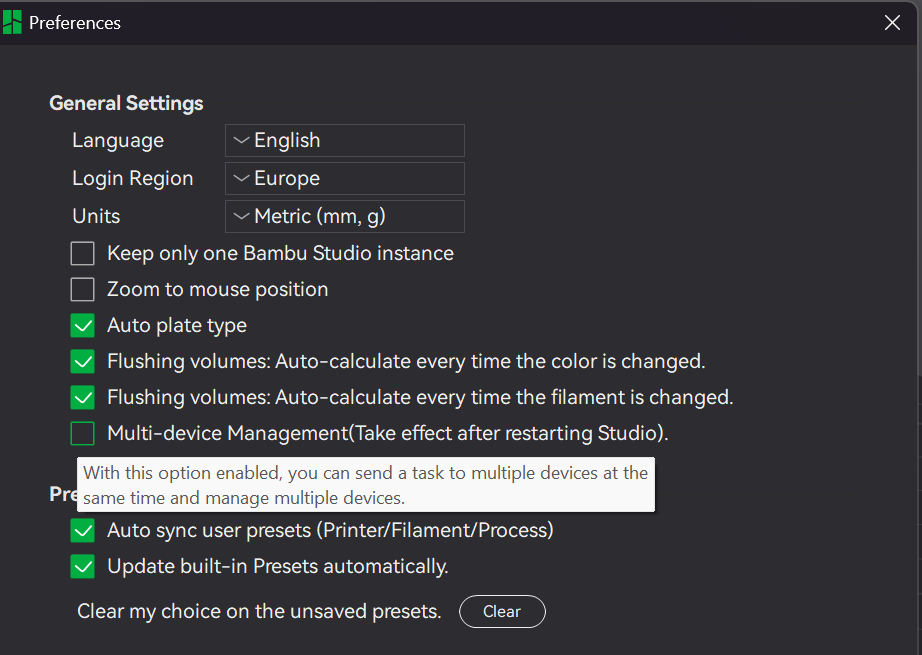Click the Language label text
The image size is (922, 655).
point(118,141)
